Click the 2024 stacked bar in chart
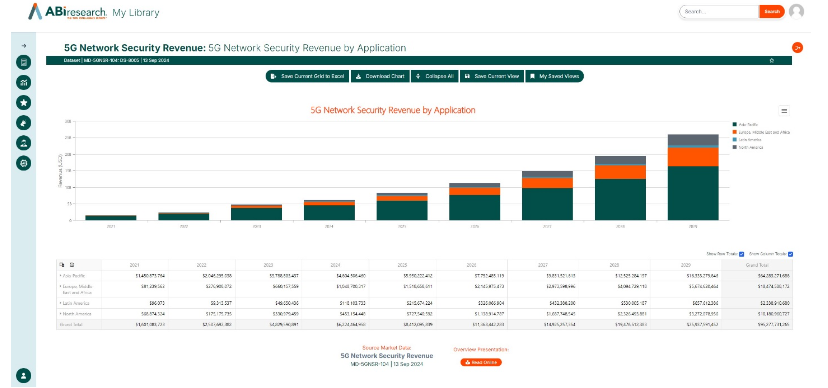The image size is (828, 388). pos(329,210)
